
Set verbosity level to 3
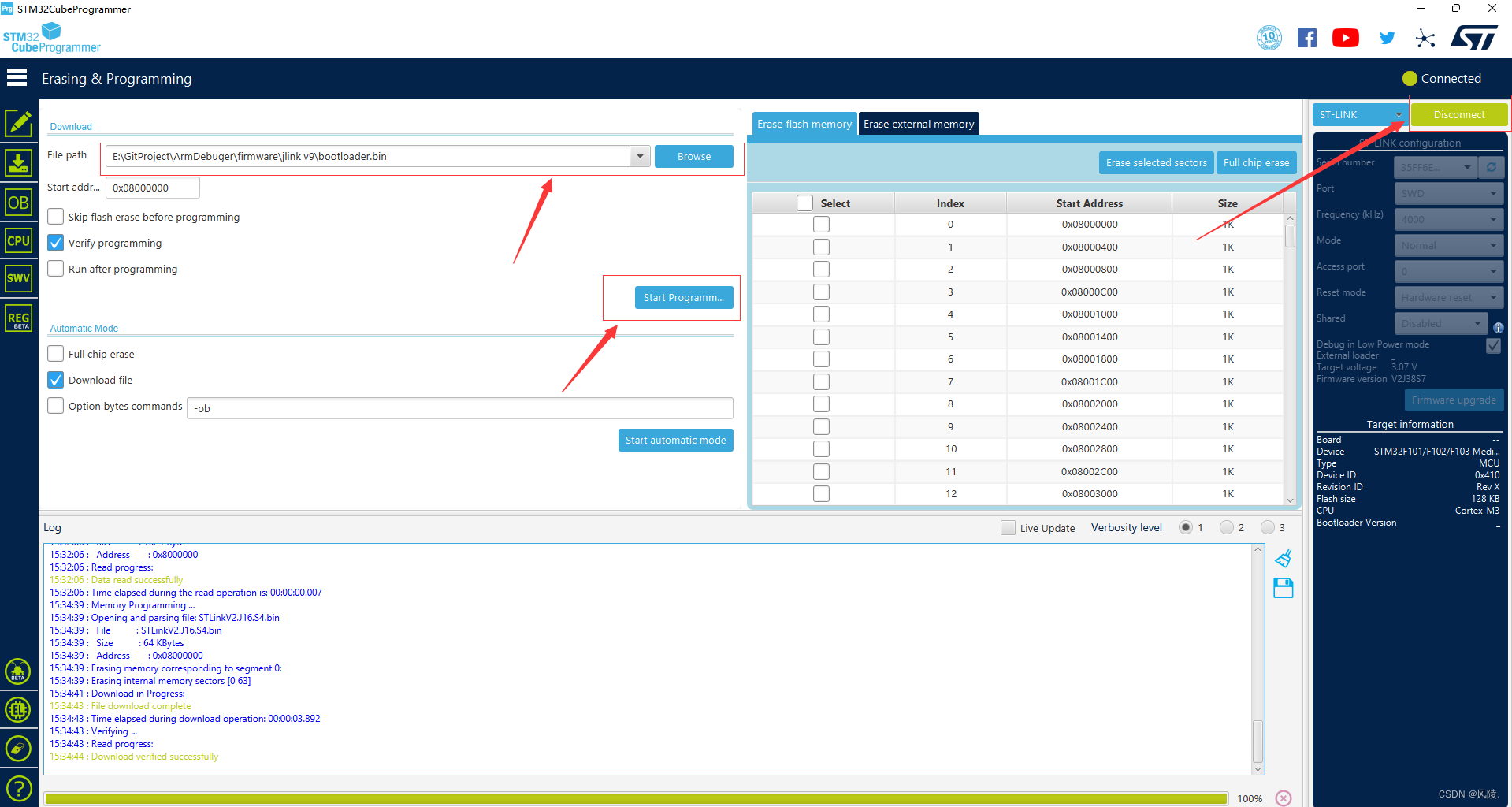pos(1268,528)
